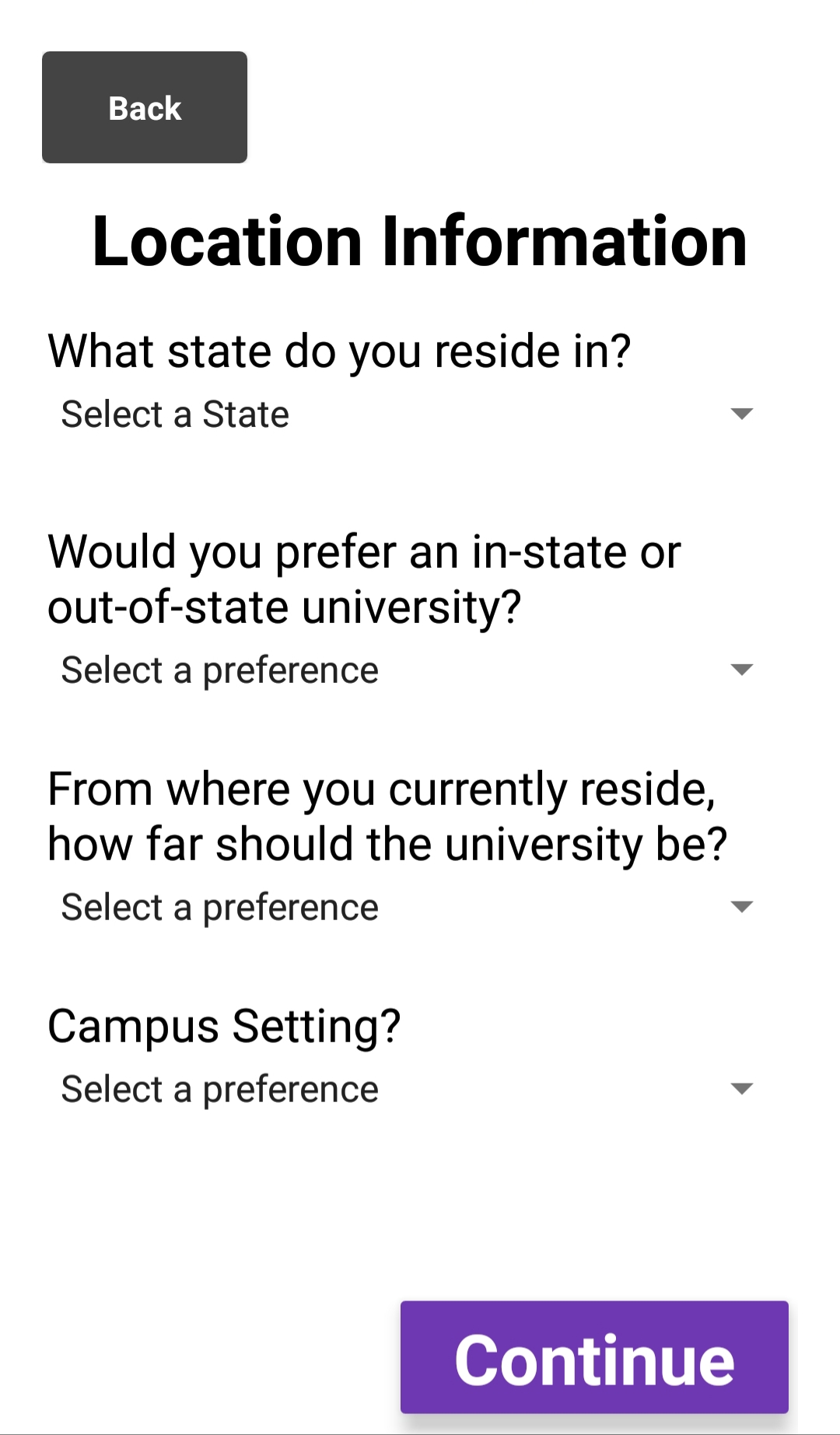This screenshot has width=840, height=1435.
Task: Click the arrow icon for distance preference
Action: pyautogui.click(x=742, y=907)
